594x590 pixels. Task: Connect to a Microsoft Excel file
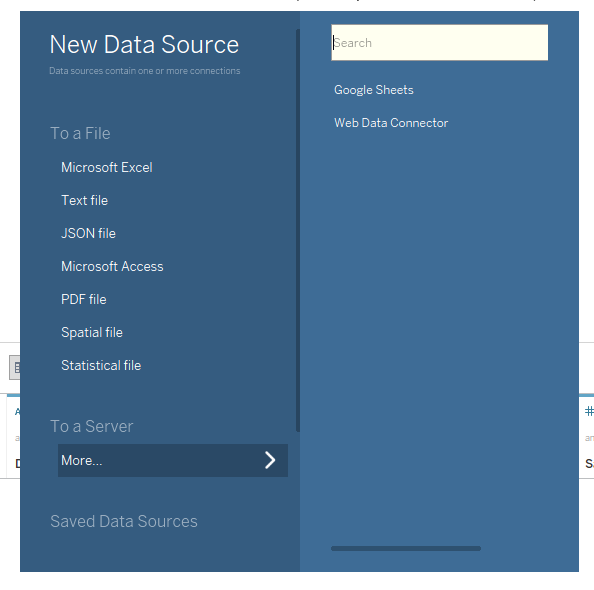107,167
